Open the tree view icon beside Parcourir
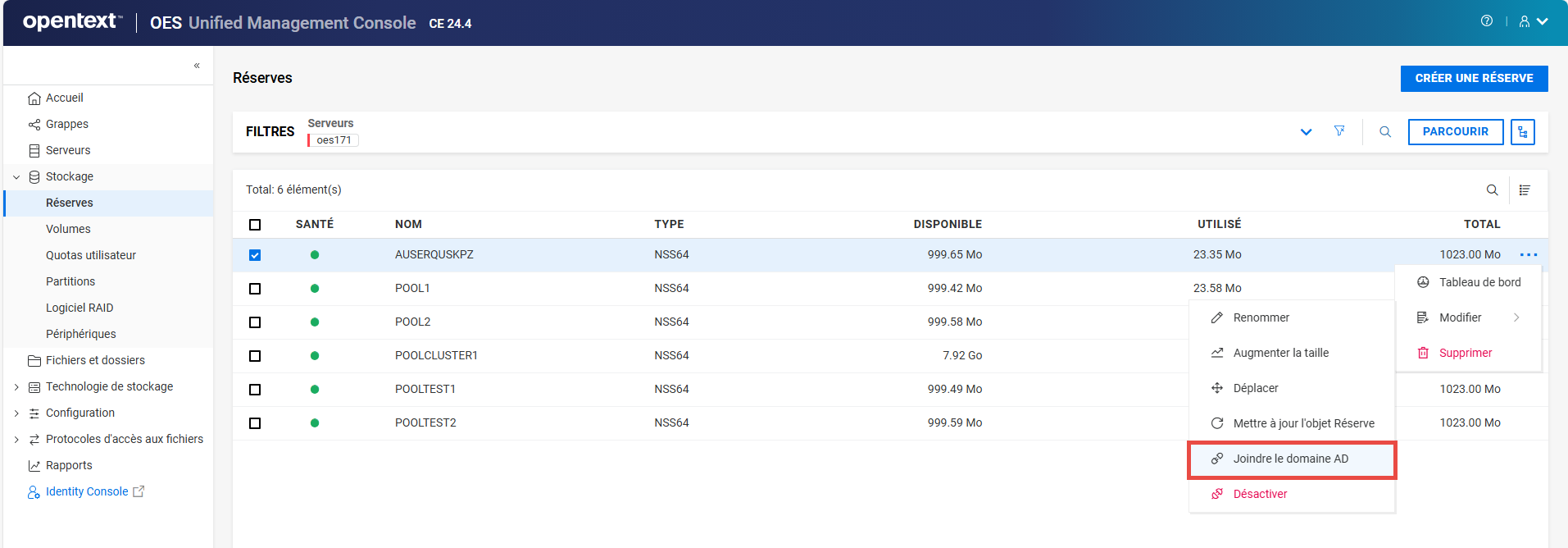Viewport: 1568px width, 548px height. point(1523,132)
